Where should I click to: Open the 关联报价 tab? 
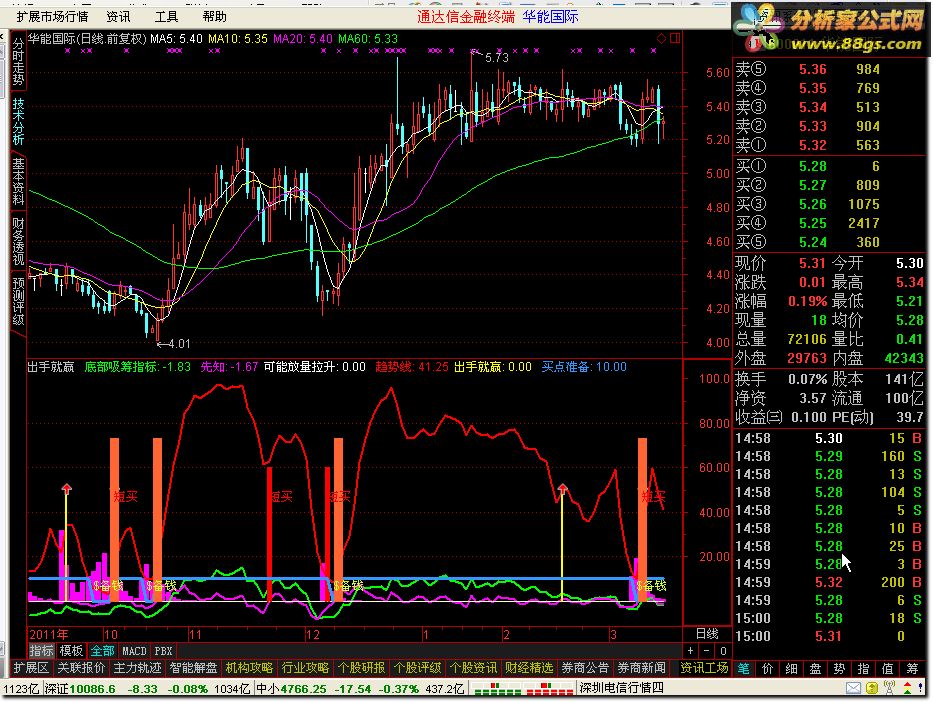tap(81, 668)
